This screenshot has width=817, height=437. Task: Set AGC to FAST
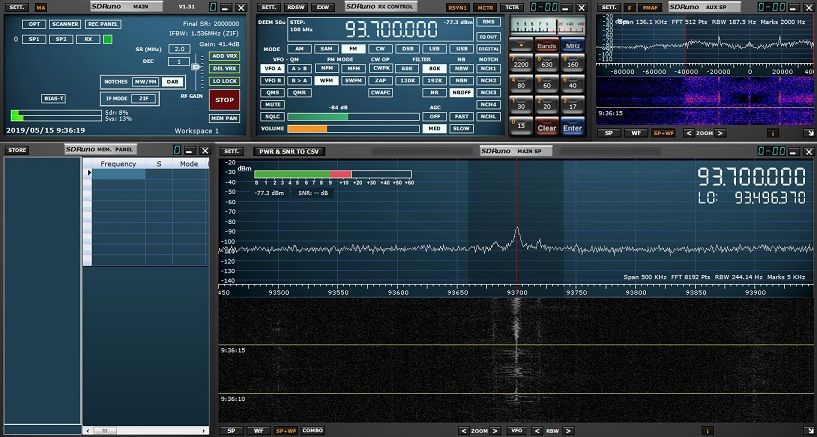462,117
